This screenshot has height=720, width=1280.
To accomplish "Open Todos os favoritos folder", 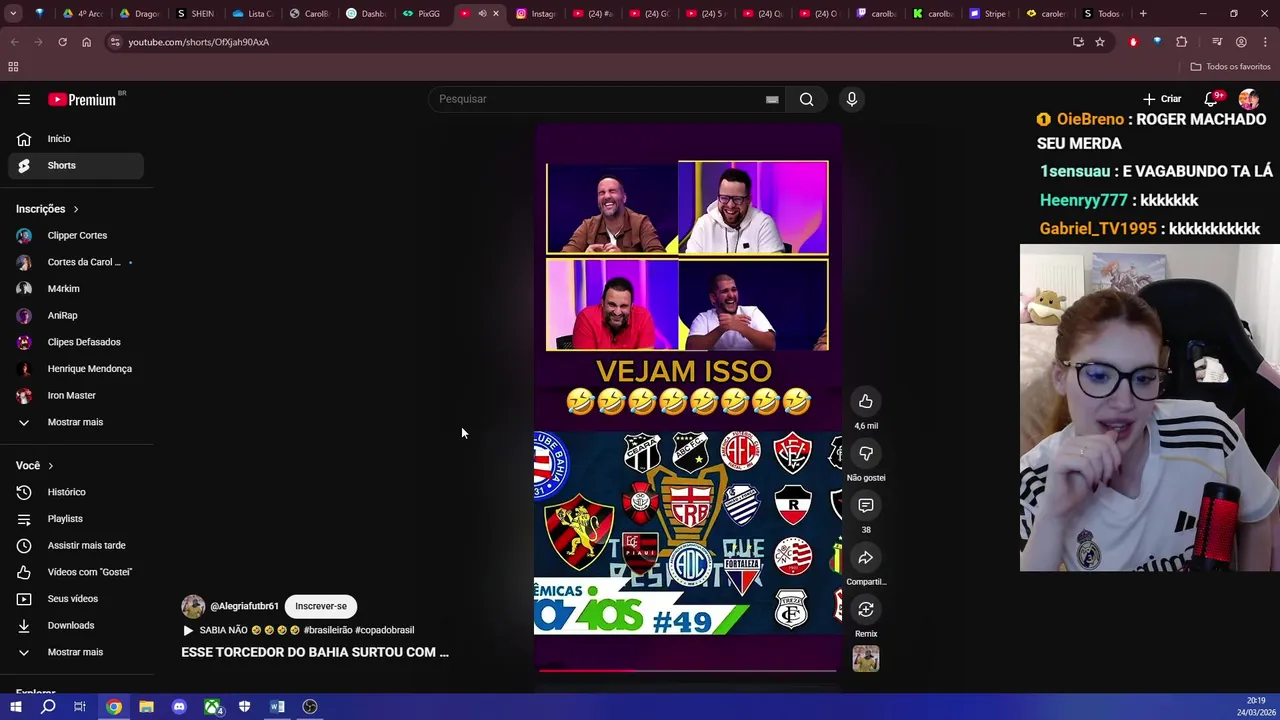I will (1230, 67).
